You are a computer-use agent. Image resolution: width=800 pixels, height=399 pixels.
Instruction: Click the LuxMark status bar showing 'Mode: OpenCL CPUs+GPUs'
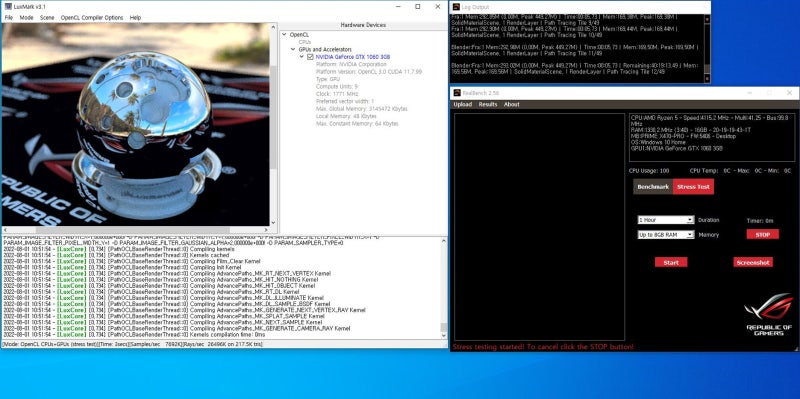pyautogui.click(x=224, y=344)
